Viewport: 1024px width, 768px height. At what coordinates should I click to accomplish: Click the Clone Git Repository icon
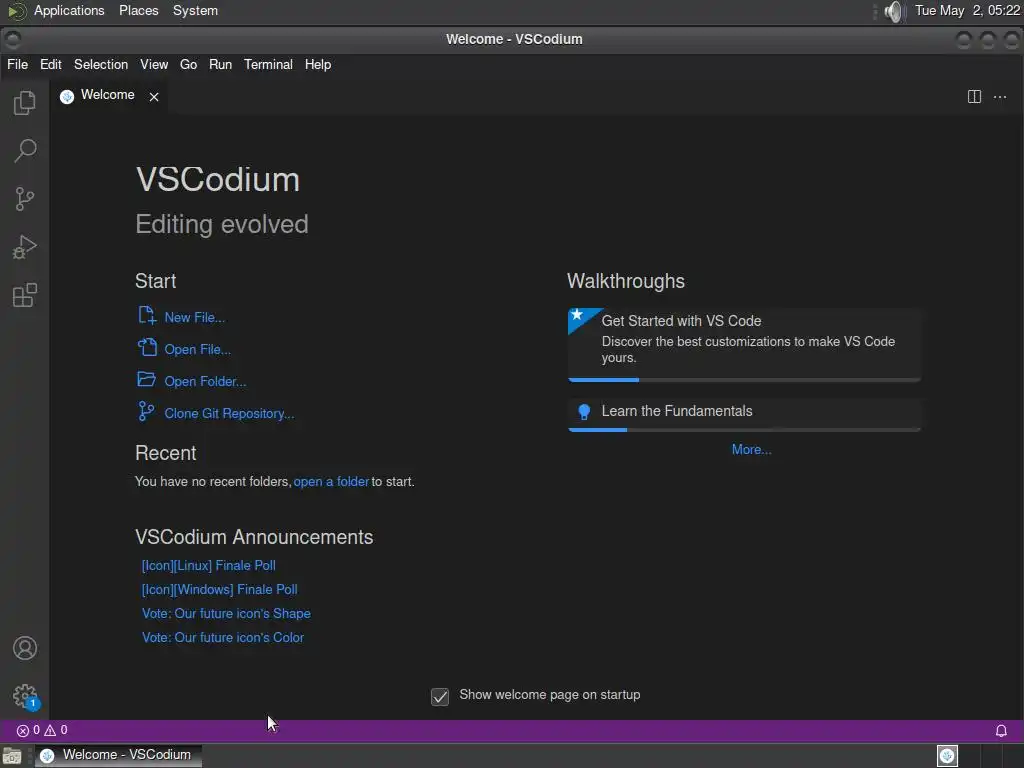click(146, 411)
